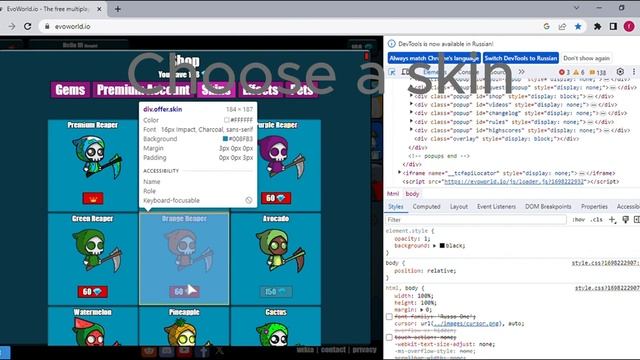
Task: Open the privacy footer link
Action: [364, 350]
